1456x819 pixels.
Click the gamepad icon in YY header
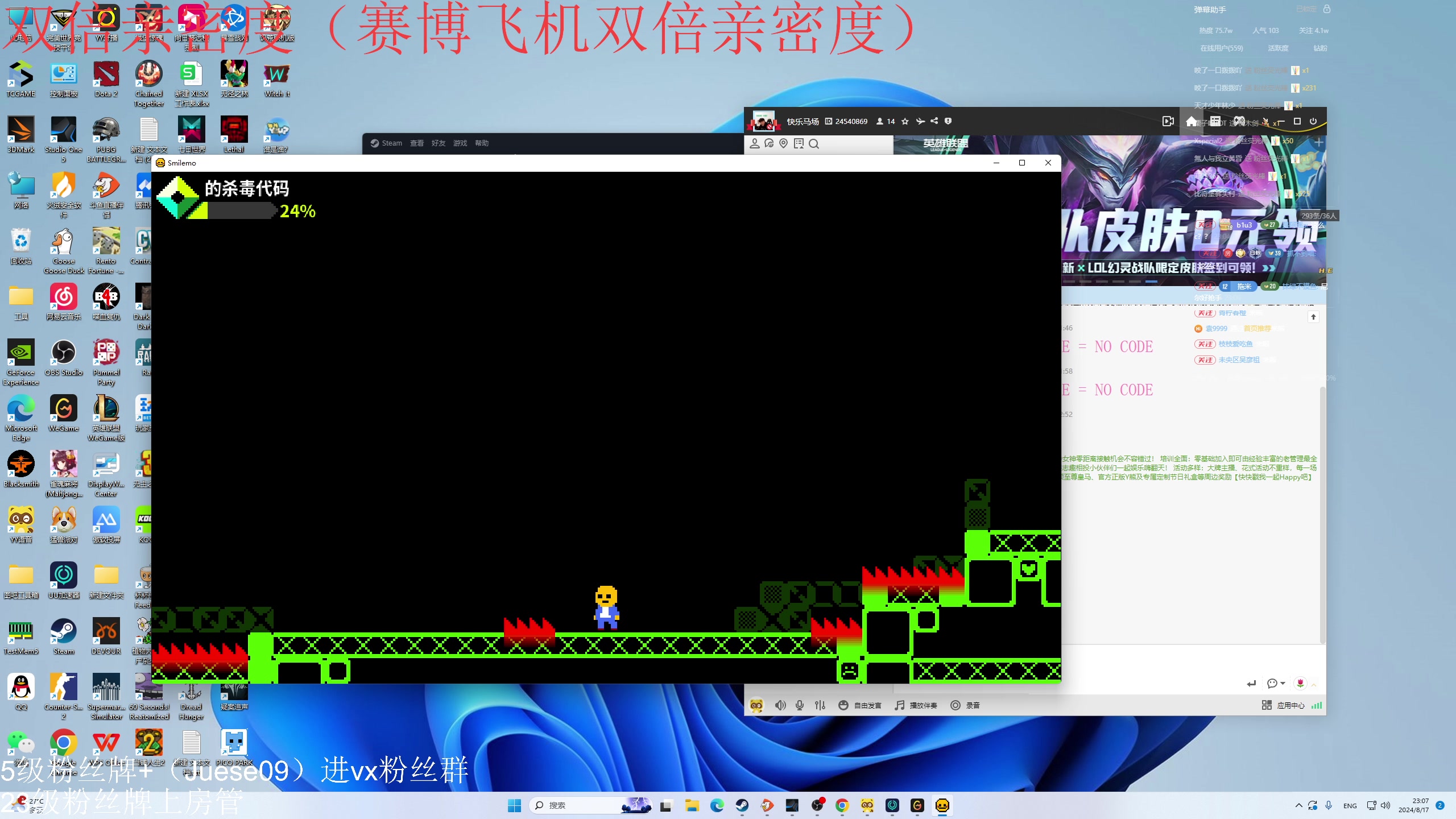coord(1239,121)
